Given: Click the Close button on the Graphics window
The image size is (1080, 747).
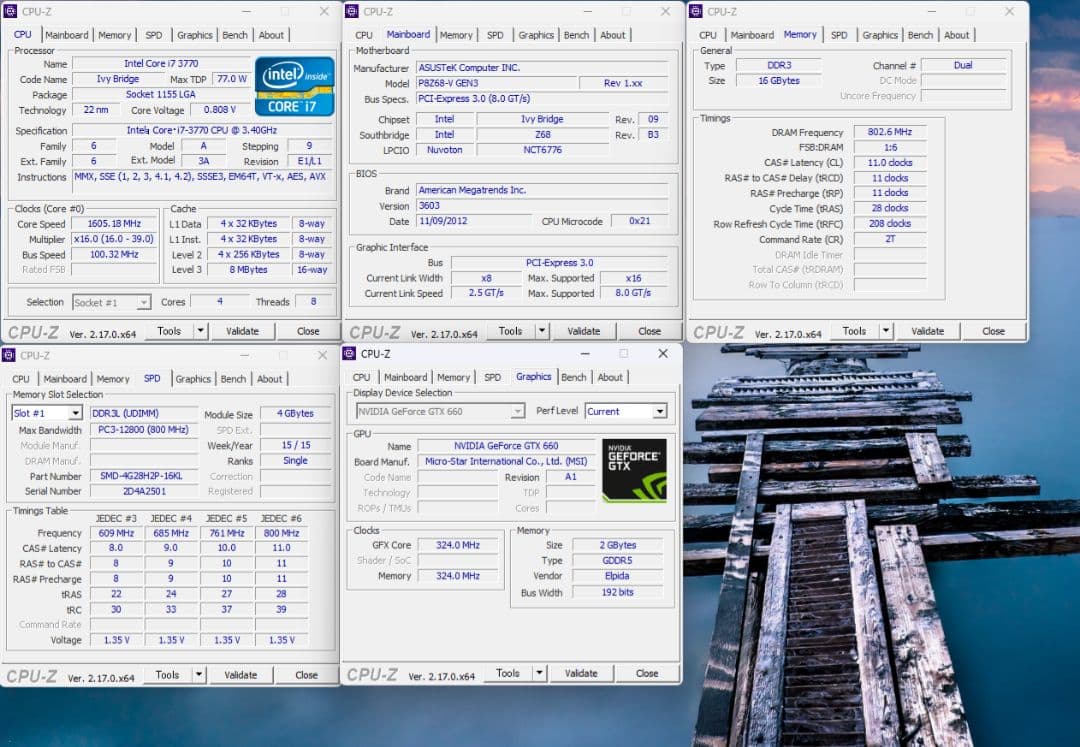Looking at the screenshot, I should pos(647,672).
